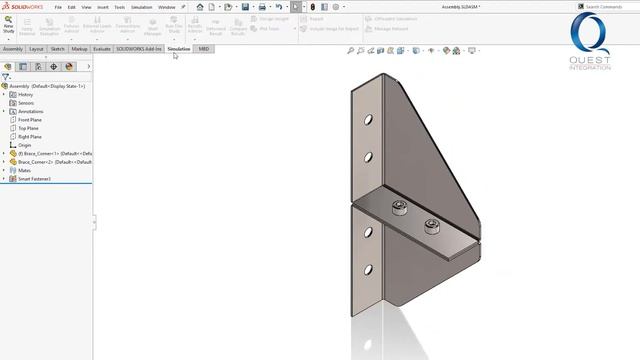
Task: Switch to ConfigurationManager tab icon
Action: [x=38, y=67]
